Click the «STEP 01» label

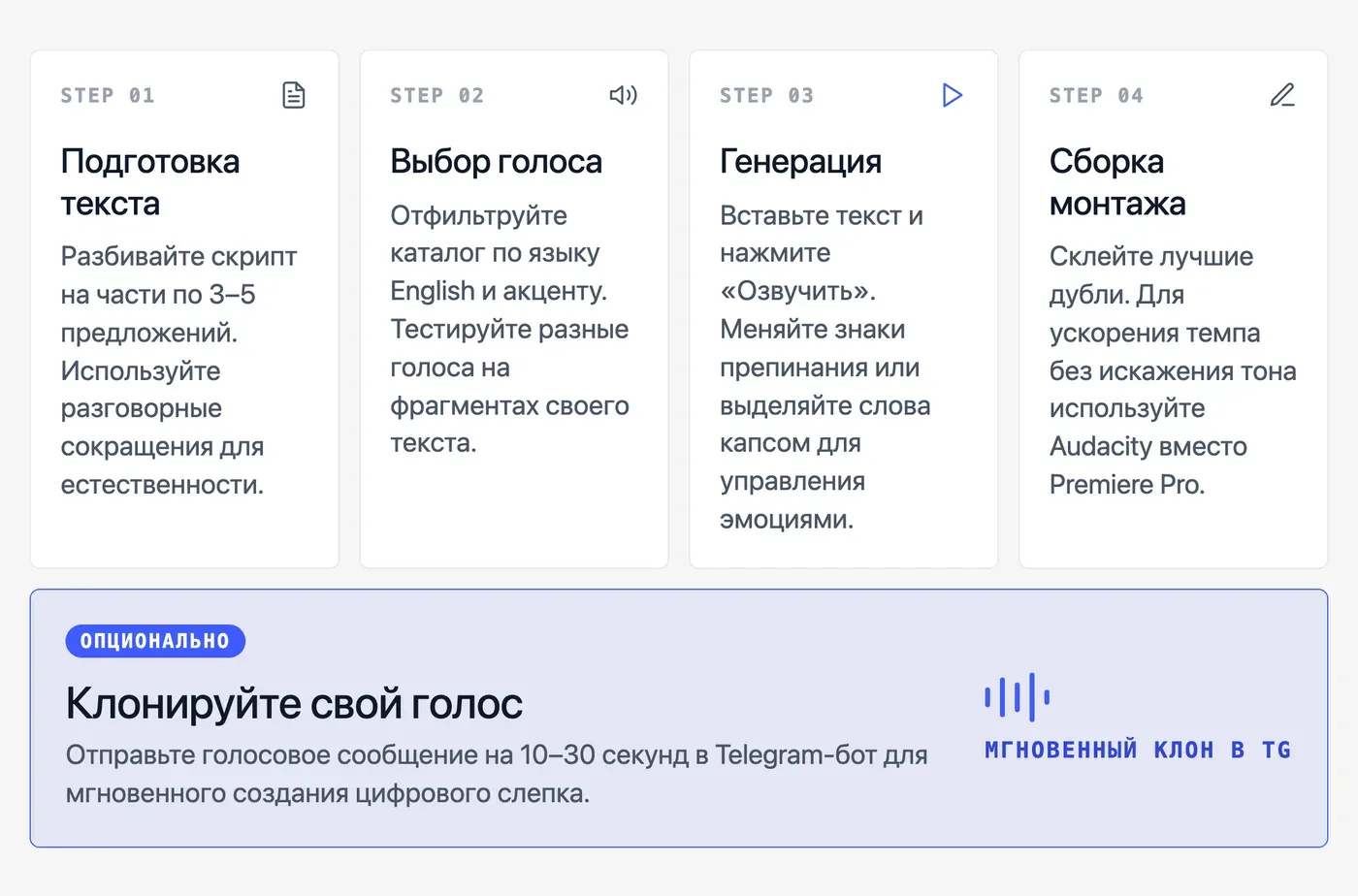(x=108, y=95)
